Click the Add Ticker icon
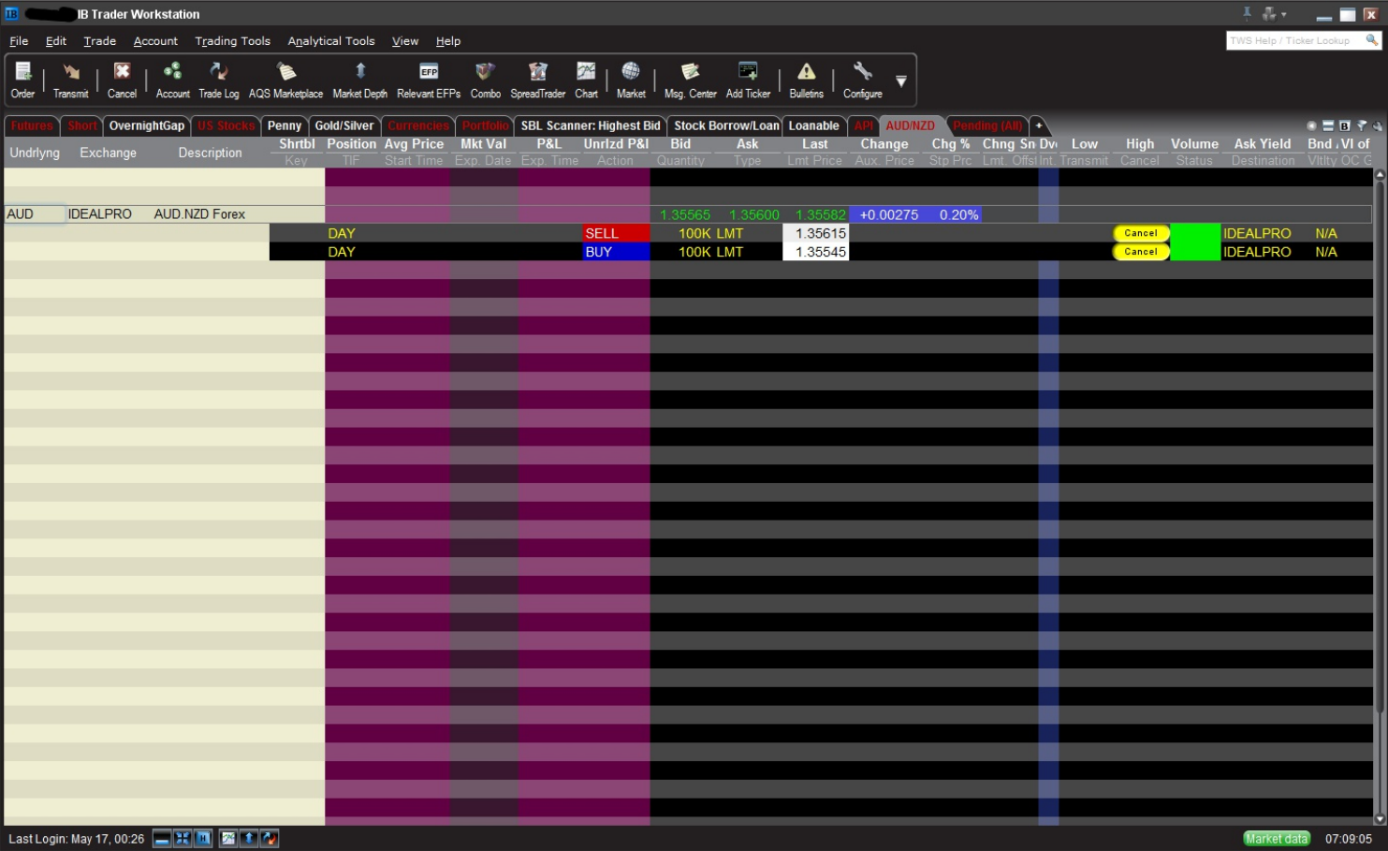The height and width of the screenshot is (851, 1388). pyautogui.click(x=748, y=80)
